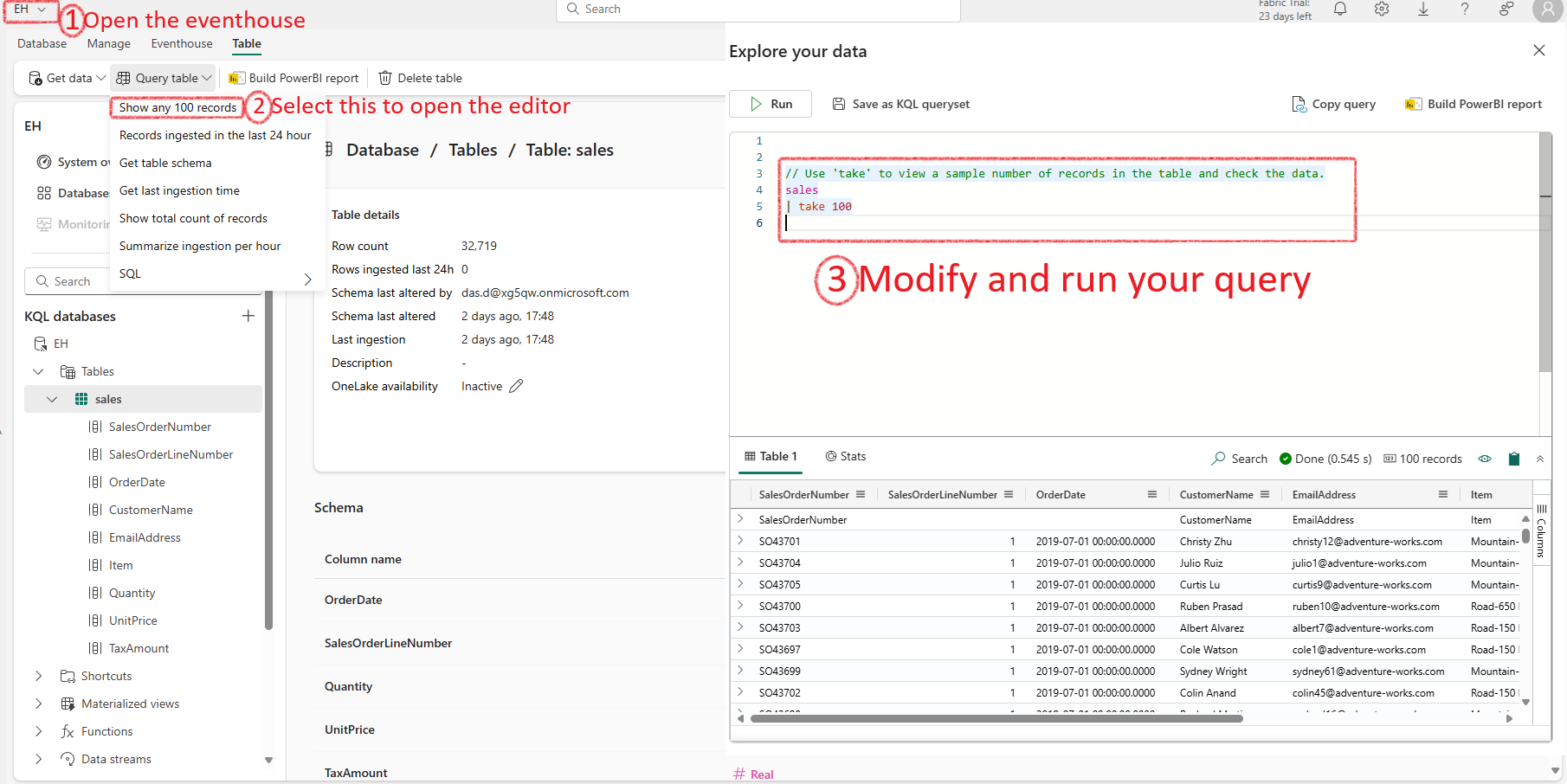
Task: Edit OneLake availability pencil icon
Action: tap(516, 386)
